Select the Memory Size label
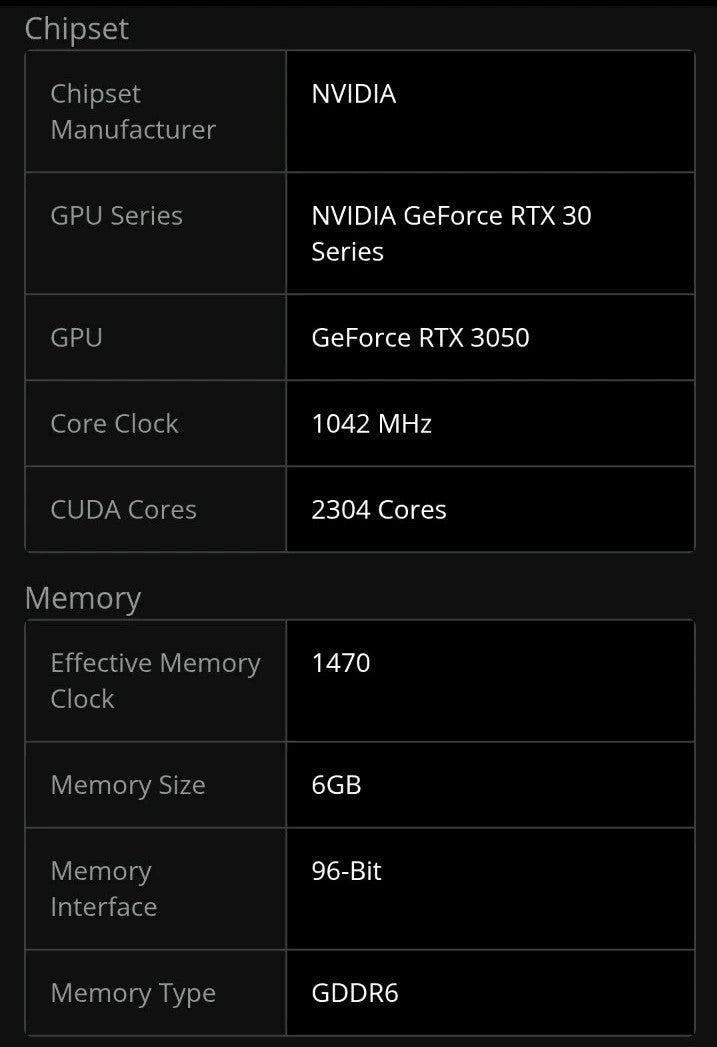Viewport: 717px width, 1047px height. click(128, 786)
